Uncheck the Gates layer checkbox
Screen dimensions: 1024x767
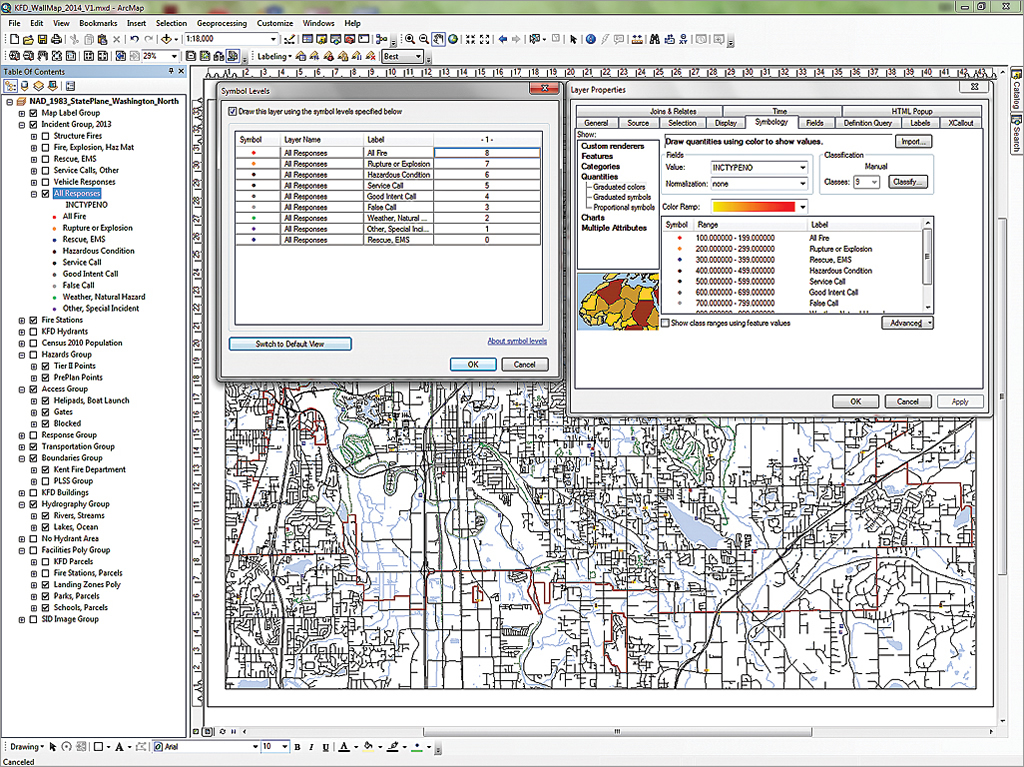coord(45,412)
